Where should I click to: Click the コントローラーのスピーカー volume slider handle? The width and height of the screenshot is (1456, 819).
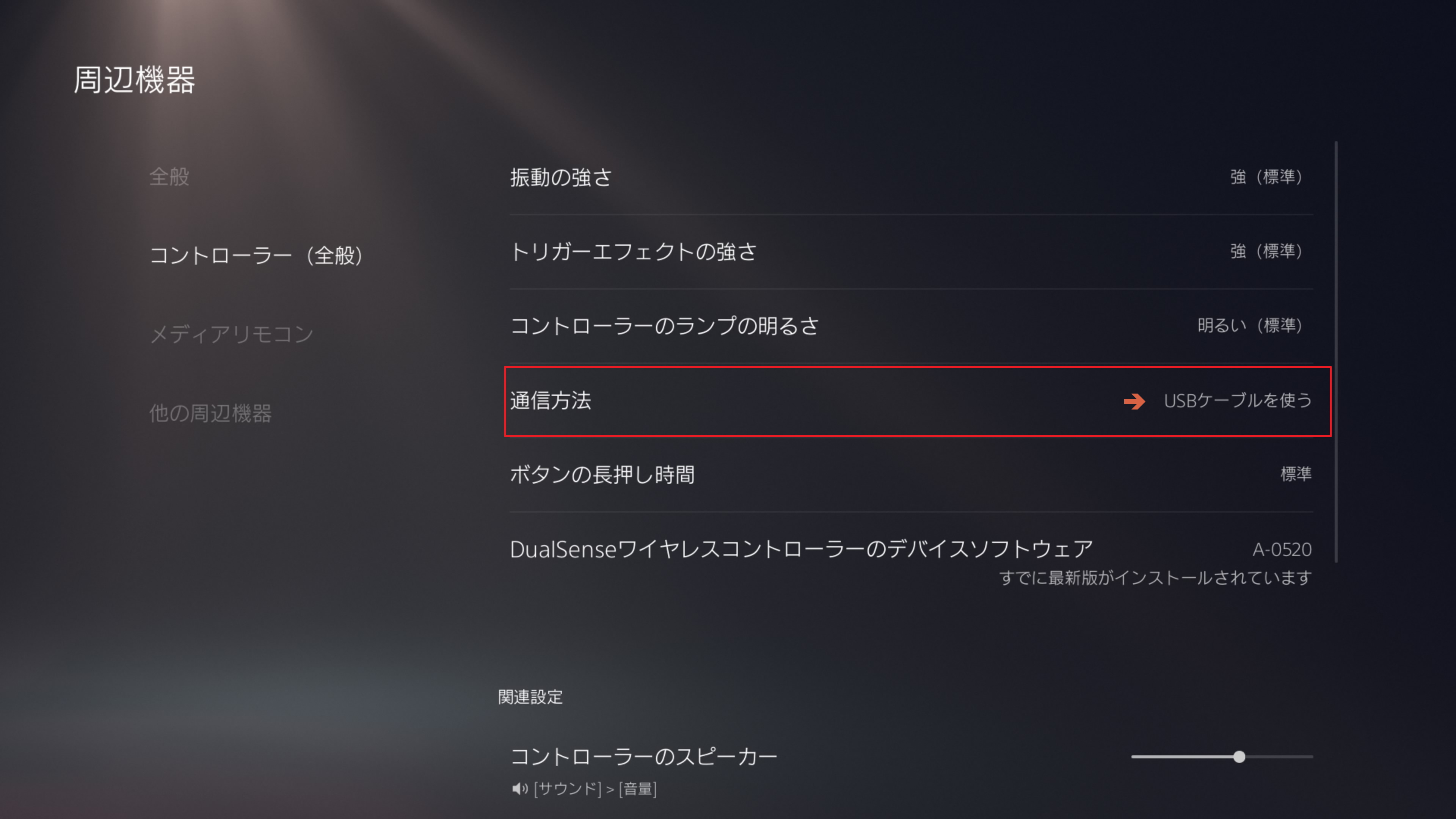pyautogui.click(x=1239, y=757)
